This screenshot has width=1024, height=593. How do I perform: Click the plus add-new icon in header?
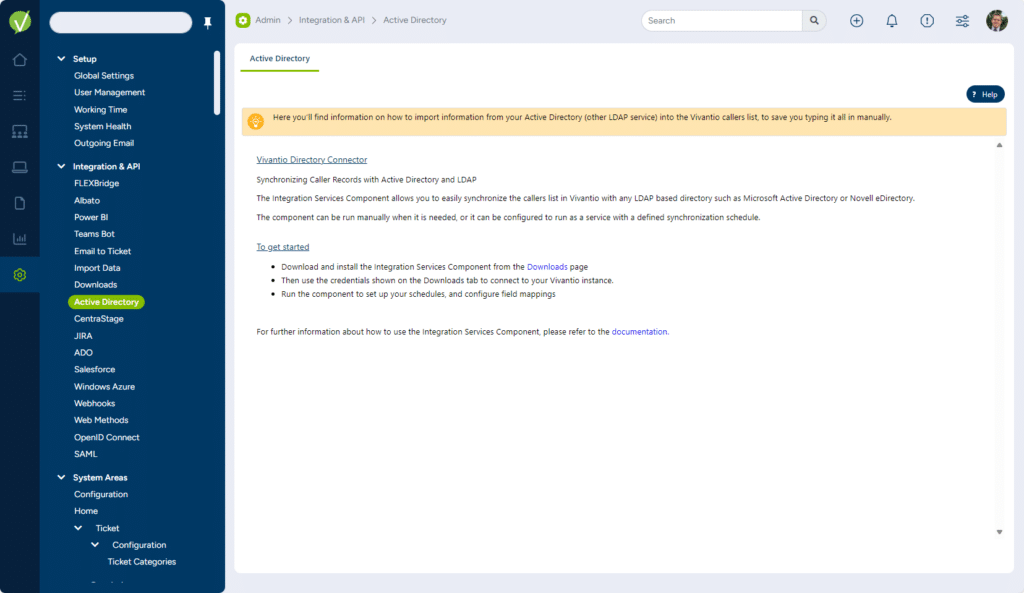pos(856,21)
